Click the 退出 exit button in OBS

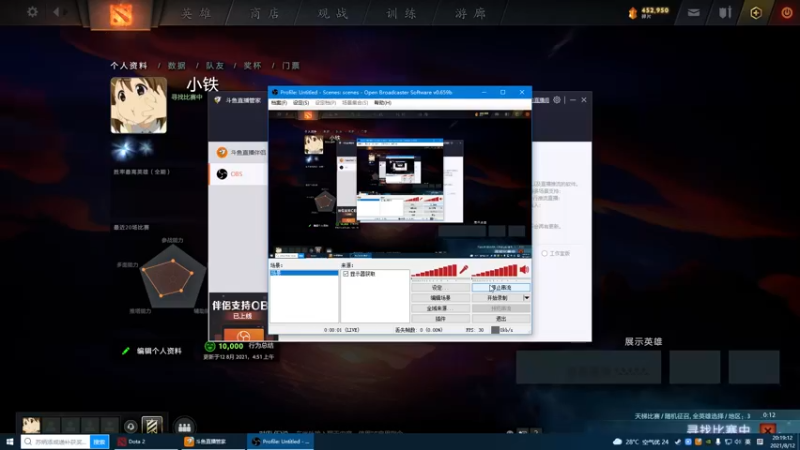(501, 319)
